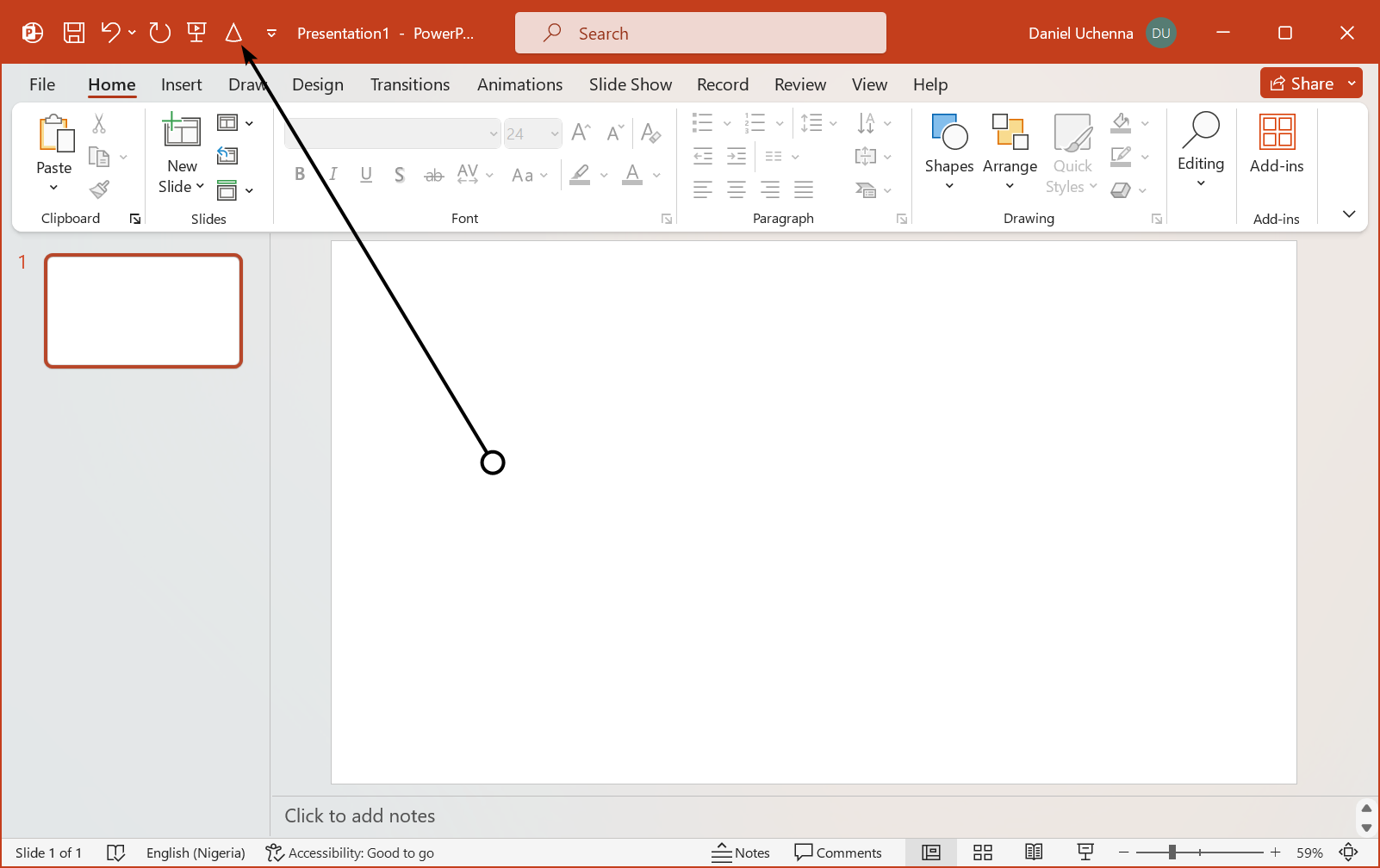Switch to Slide Sorter view
The width and height of the screenshot is (1380, 868).
point(983,852)
